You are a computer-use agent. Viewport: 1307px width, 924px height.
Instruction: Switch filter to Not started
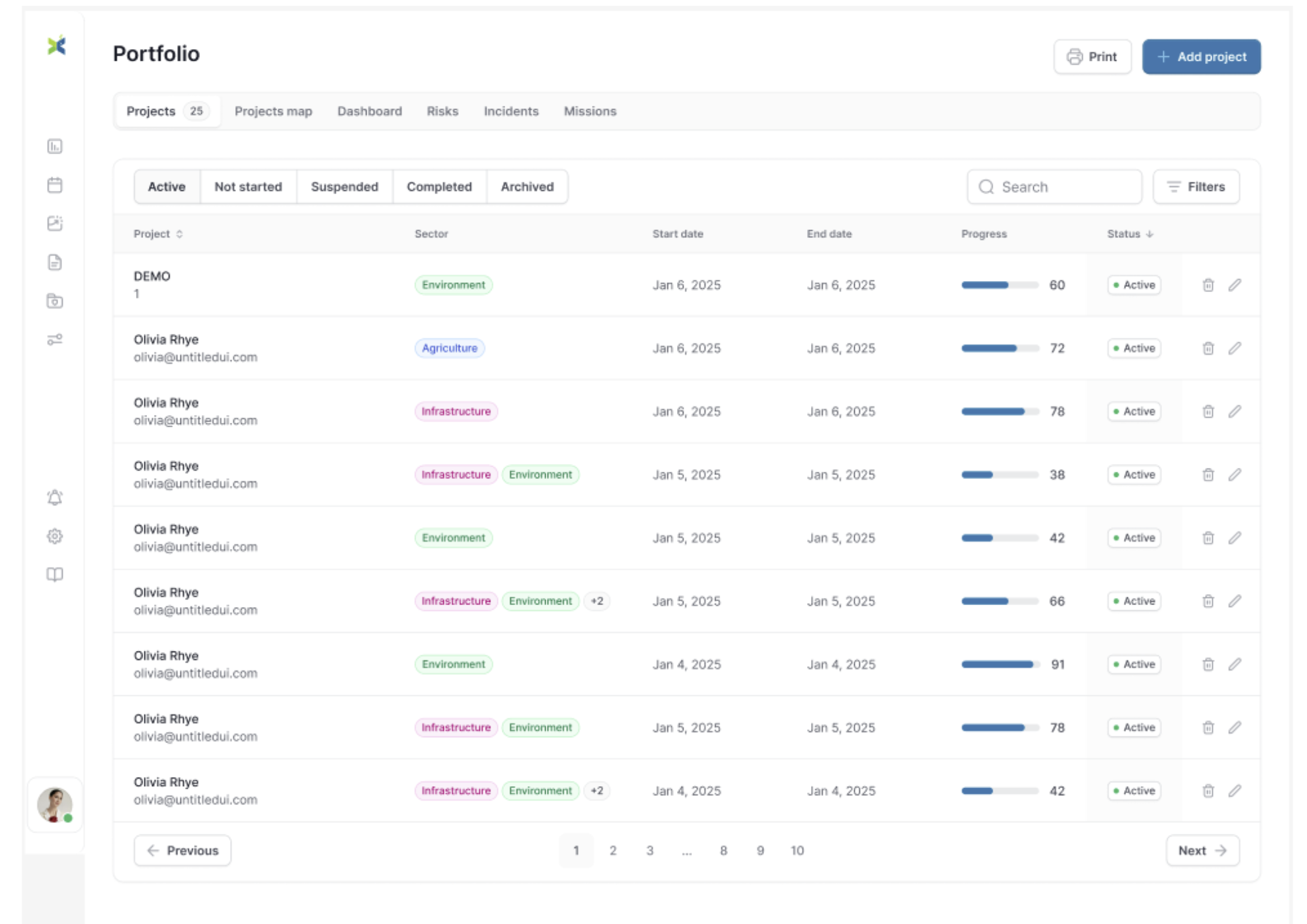click(248, 187)
